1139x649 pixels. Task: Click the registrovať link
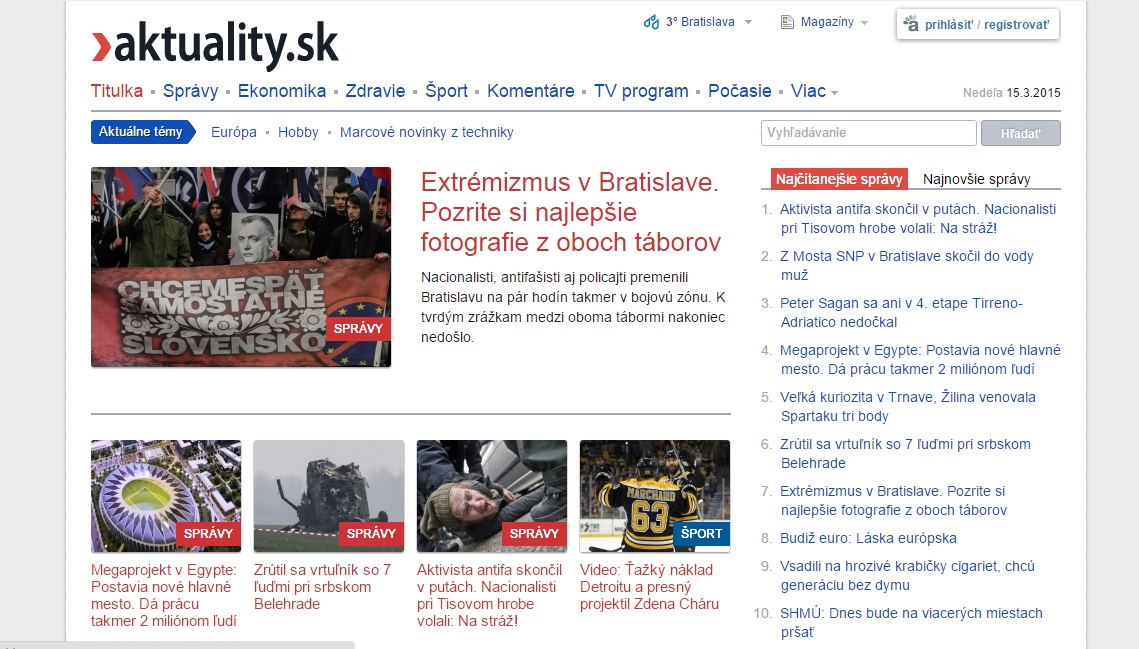click(x=1016, y=25)
